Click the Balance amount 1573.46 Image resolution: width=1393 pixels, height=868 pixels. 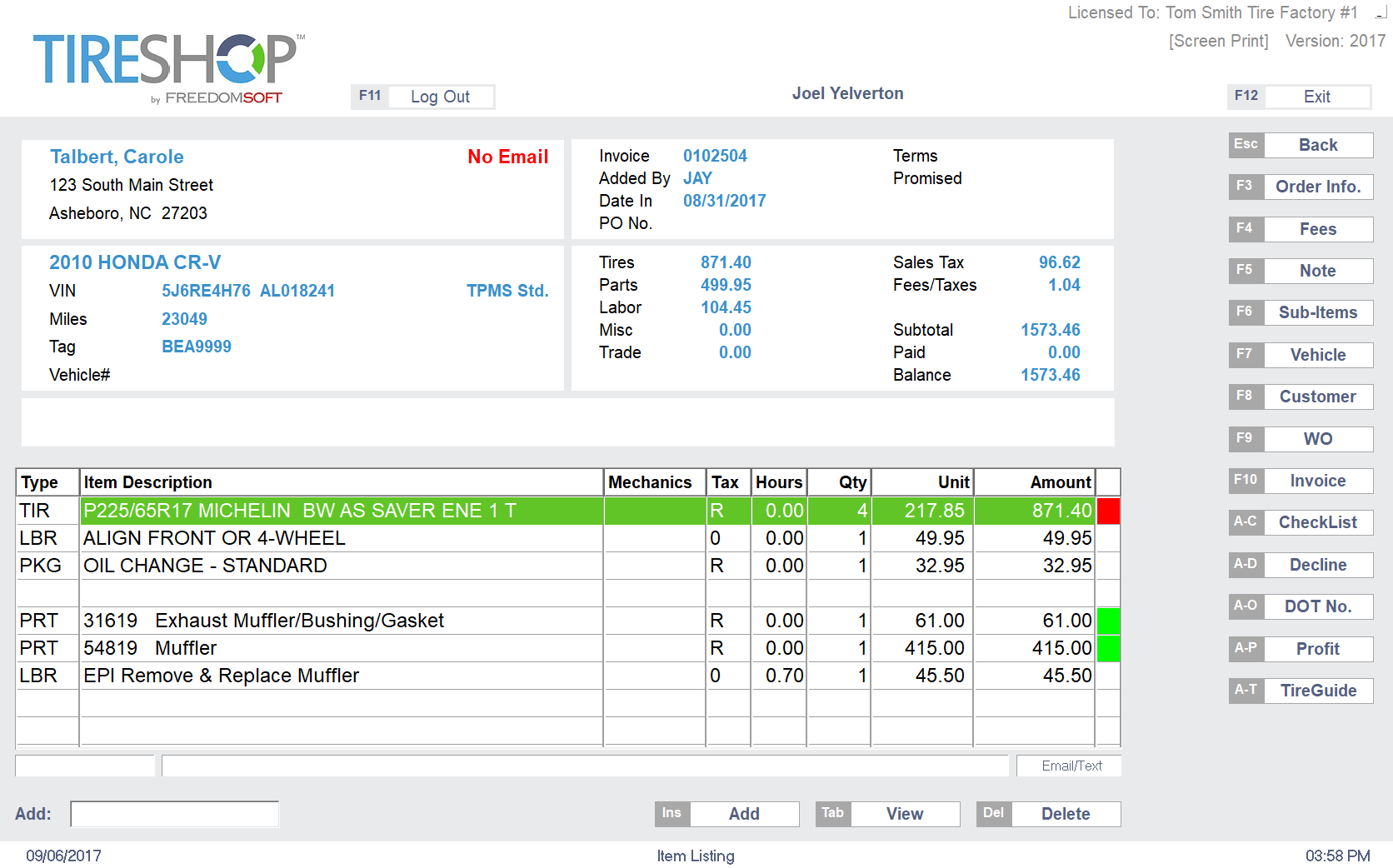pyautogui.click(x=1050, y=375)
